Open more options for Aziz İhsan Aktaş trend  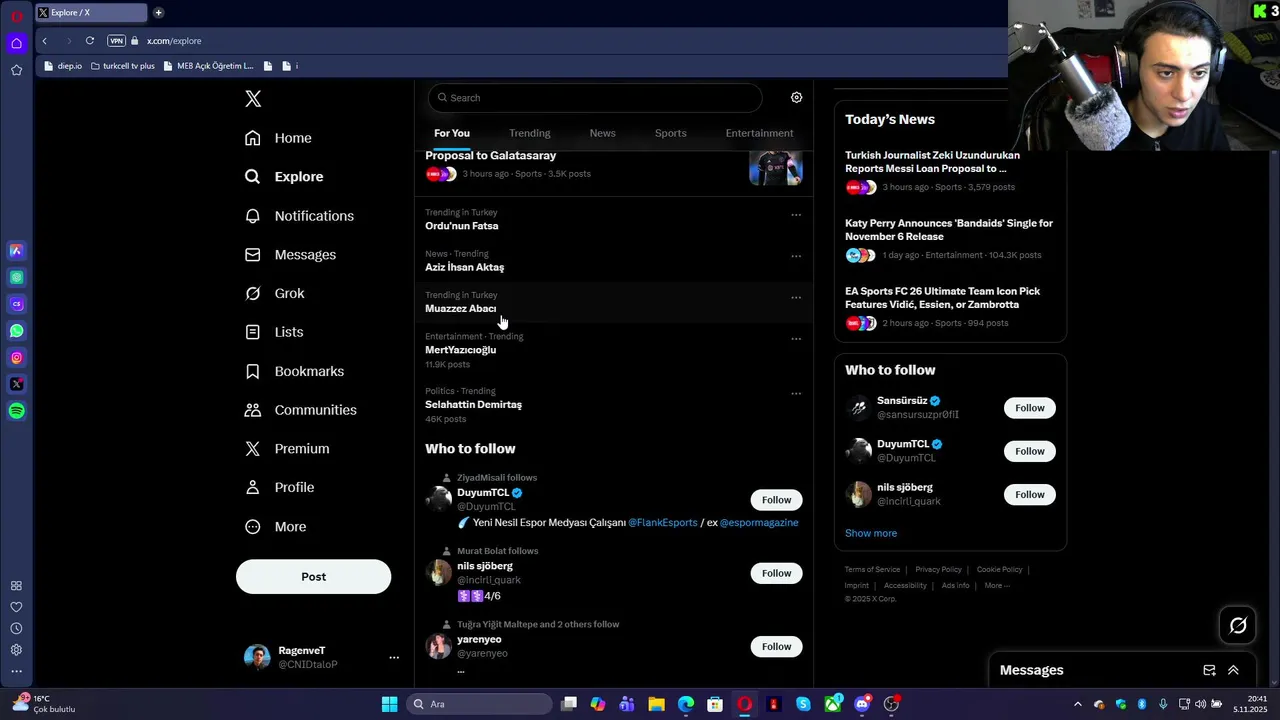point(796,256)
